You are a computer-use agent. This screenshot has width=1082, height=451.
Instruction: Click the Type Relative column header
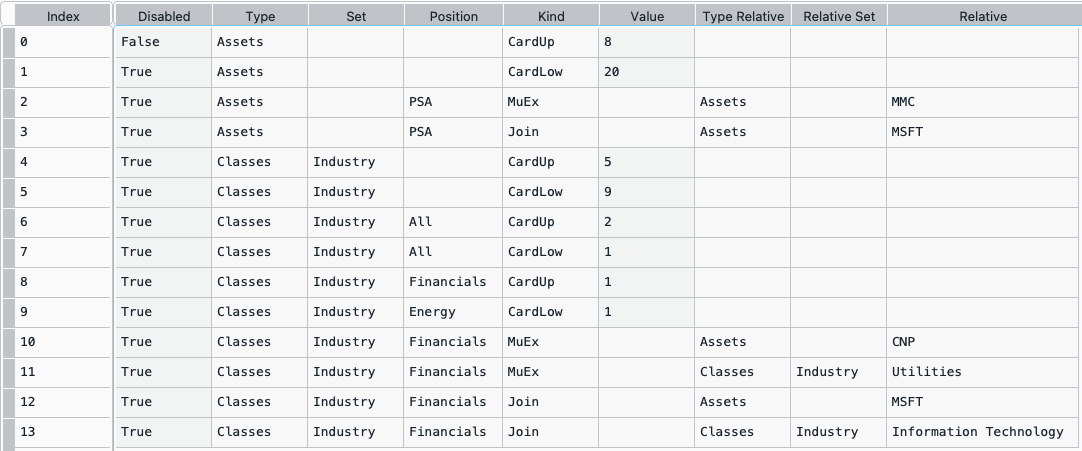(x=743, y=15)
